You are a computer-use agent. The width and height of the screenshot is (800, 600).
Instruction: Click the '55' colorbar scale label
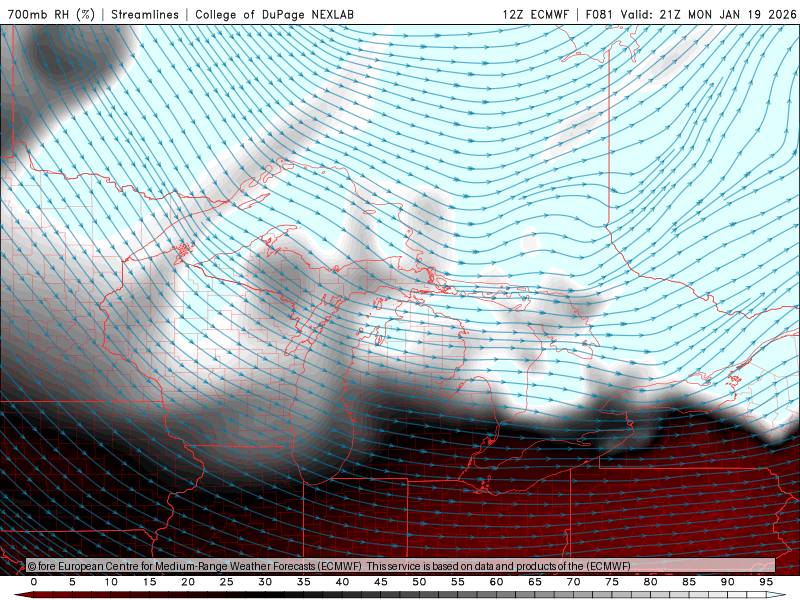[x=458, y=582]
